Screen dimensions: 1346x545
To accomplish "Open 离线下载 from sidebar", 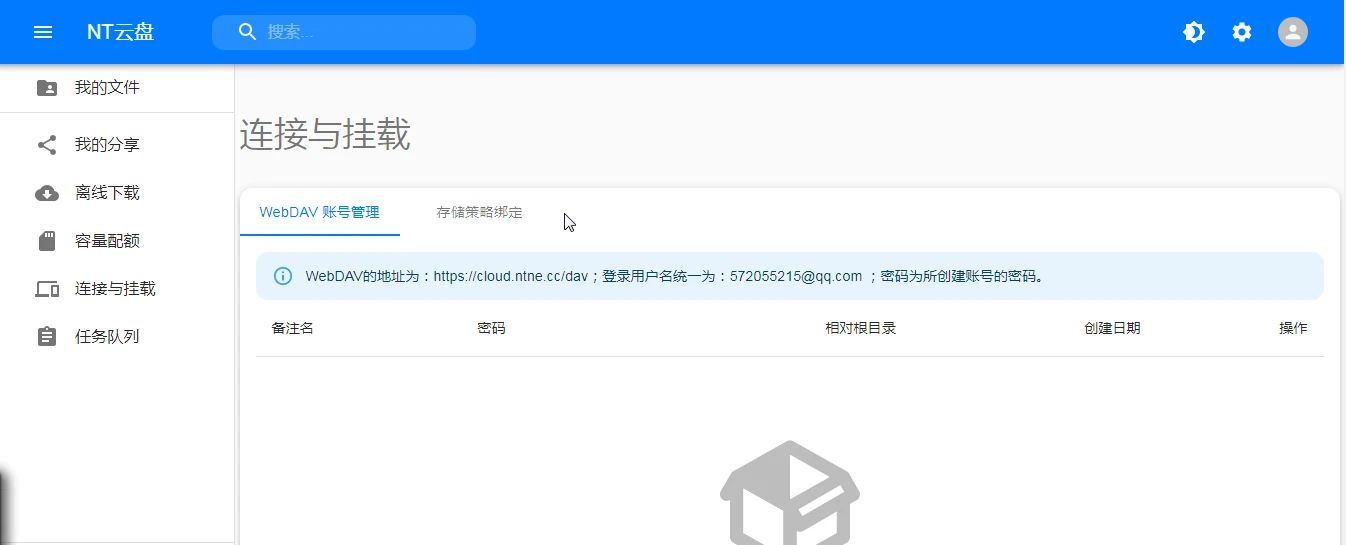I will [x=107, y=193].
